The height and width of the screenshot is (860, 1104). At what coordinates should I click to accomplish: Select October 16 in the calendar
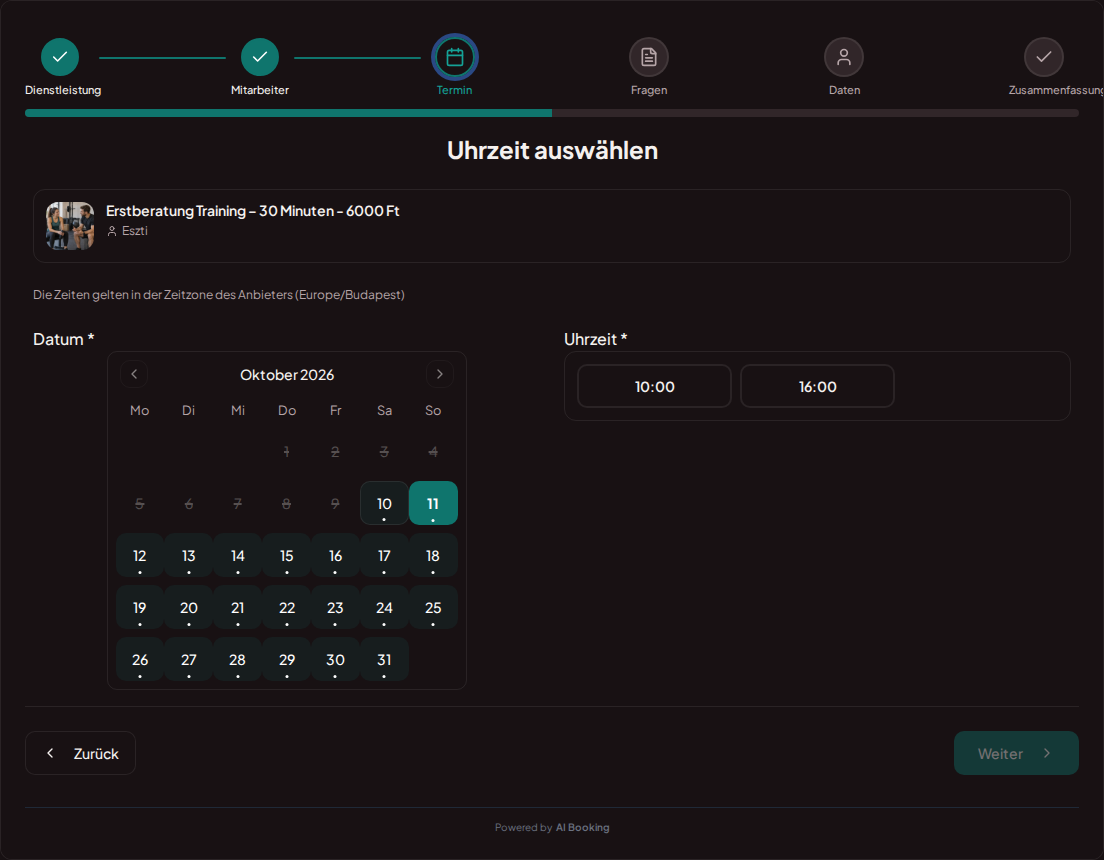tap(335, 555)
